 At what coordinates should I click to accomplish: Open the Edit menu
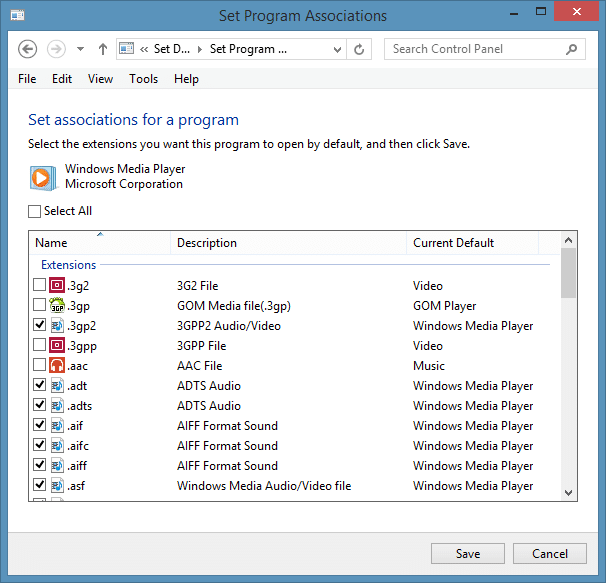click(x=62, y=79)
